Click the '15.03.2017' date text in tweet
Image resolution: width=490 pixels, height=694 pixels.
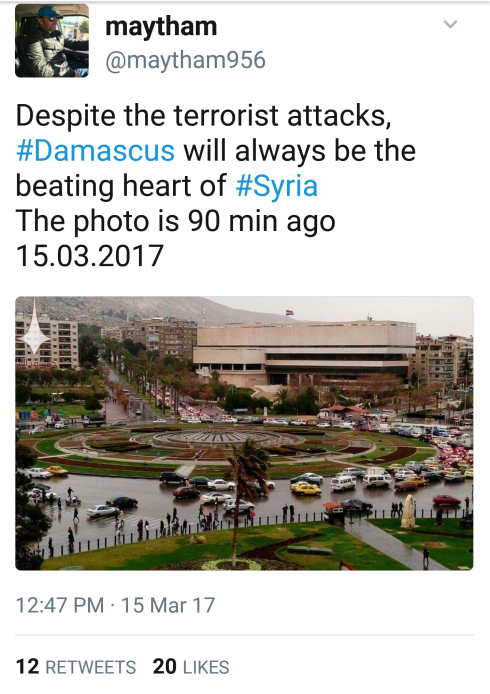(90, 256)
